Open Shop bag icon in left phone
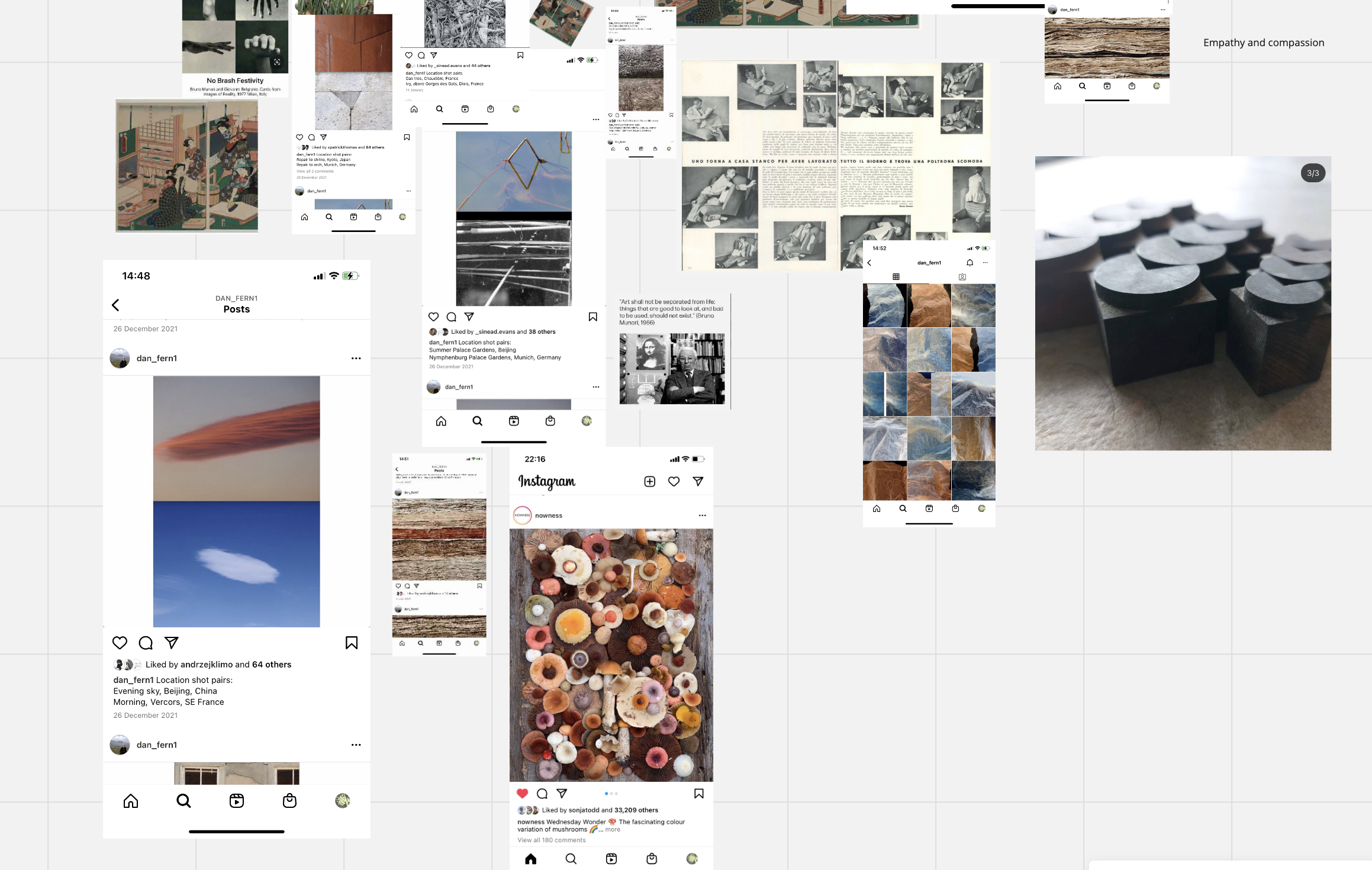 tap(289, 801)
